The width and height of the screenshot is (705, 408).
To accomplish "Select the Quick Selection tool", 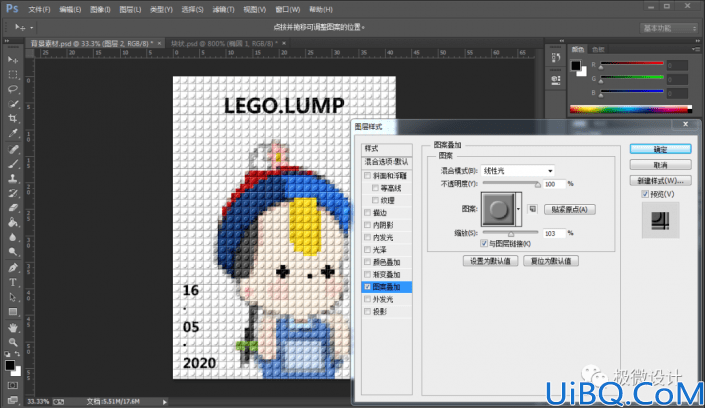I will tap(13, 104).
